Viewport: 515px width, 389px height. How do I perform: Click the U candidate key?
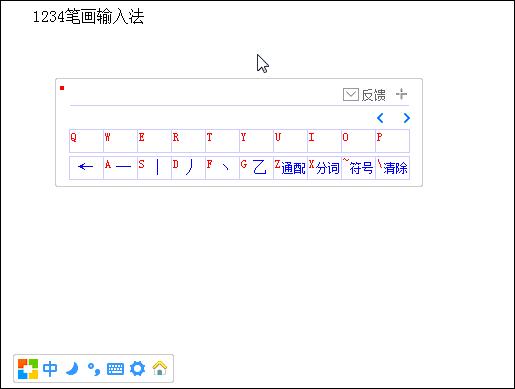290,141
